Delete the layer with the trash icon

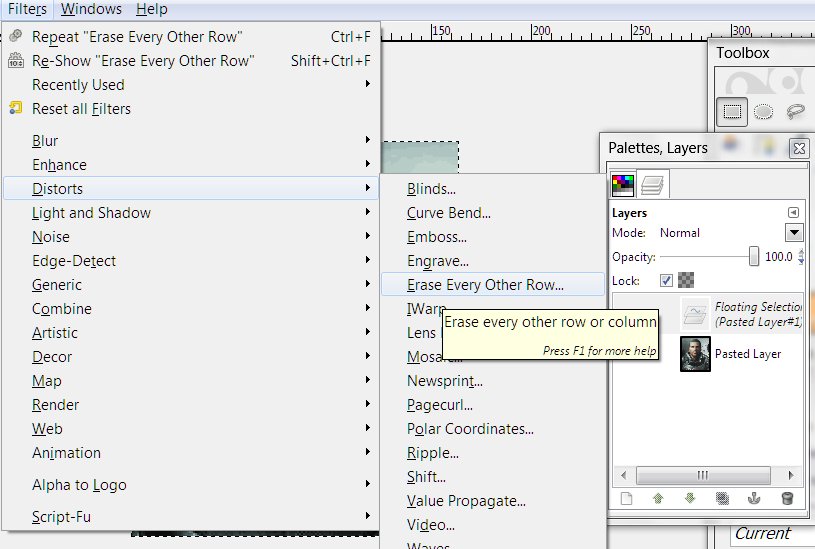click(x=787, y=498)
